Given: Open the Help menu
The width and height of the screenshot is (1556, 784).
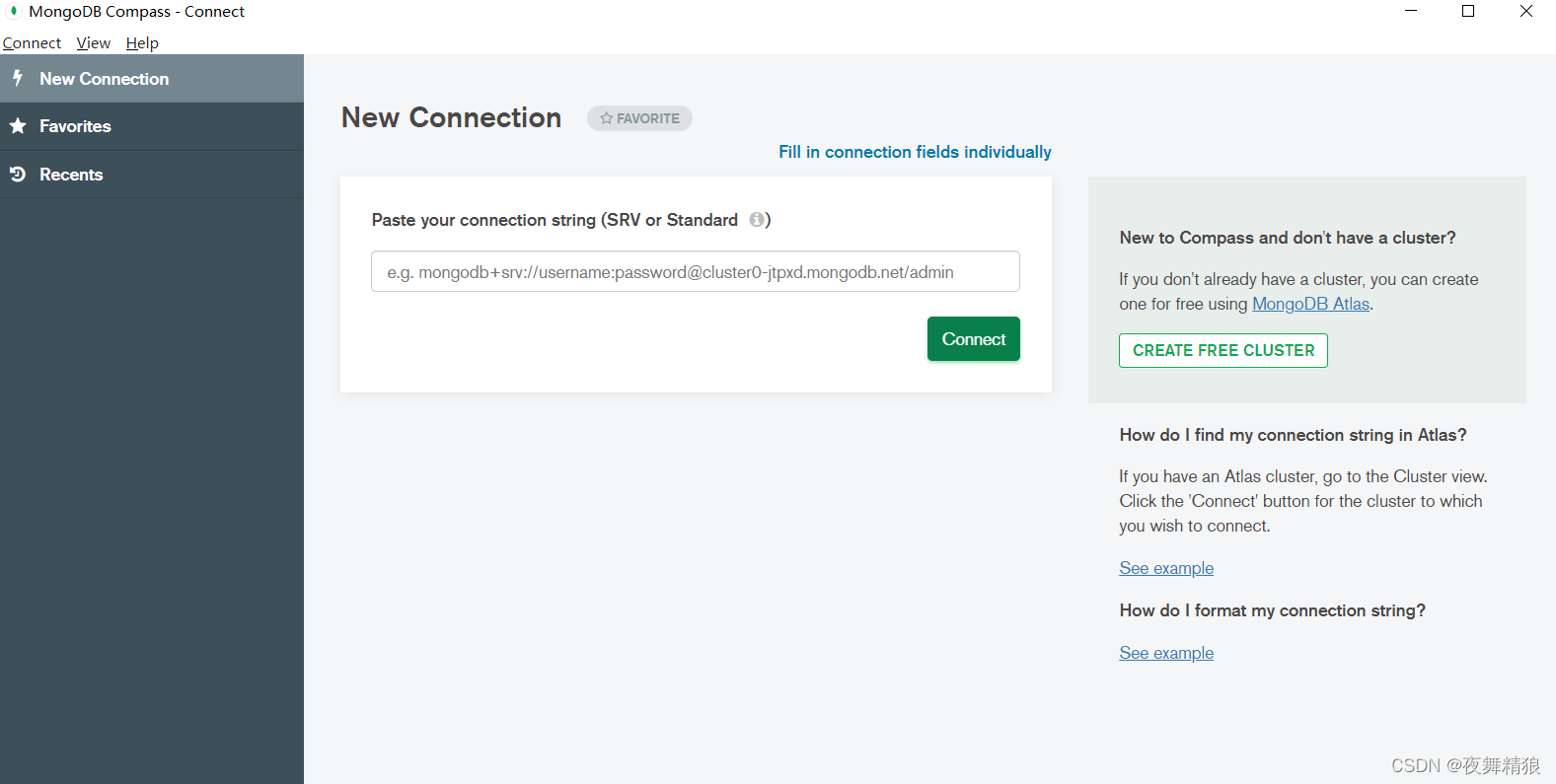Looking at the screenshot, I should (142, 43).
